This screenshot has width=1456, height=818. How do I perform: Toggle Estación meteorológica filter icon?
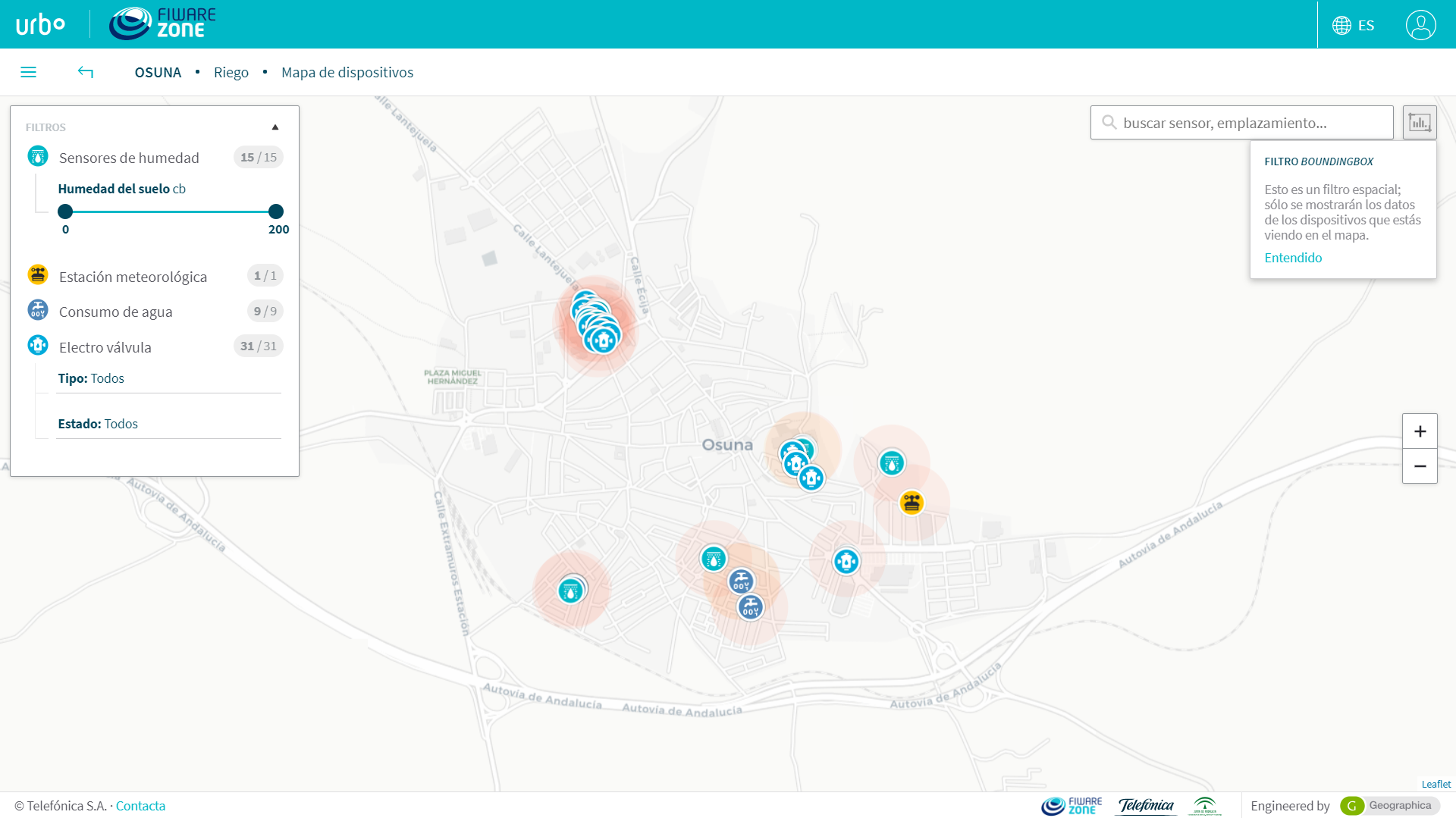(38, 274)
